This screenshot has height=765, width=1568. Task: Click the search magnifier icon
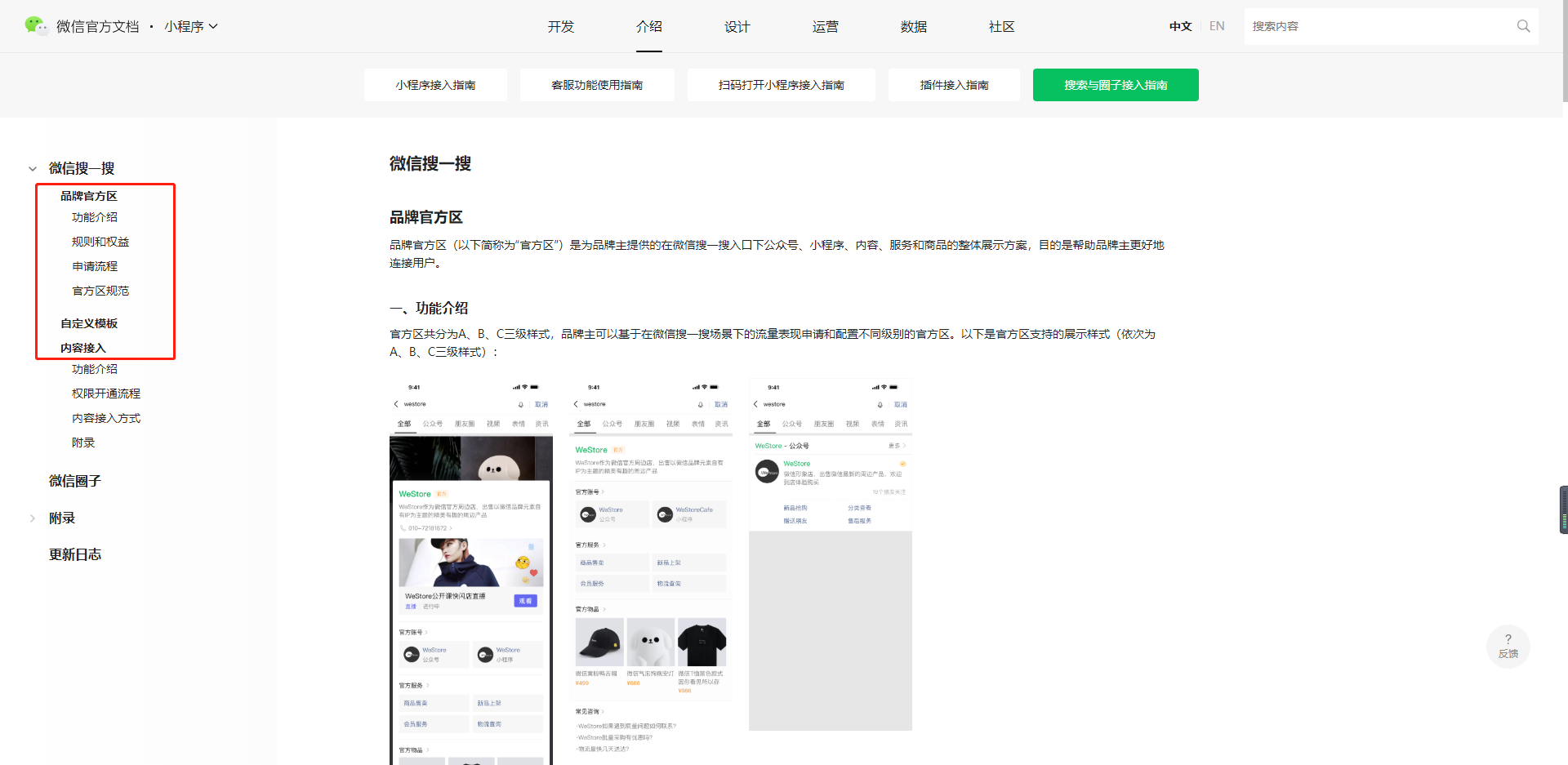click(x=1523, y=26)
